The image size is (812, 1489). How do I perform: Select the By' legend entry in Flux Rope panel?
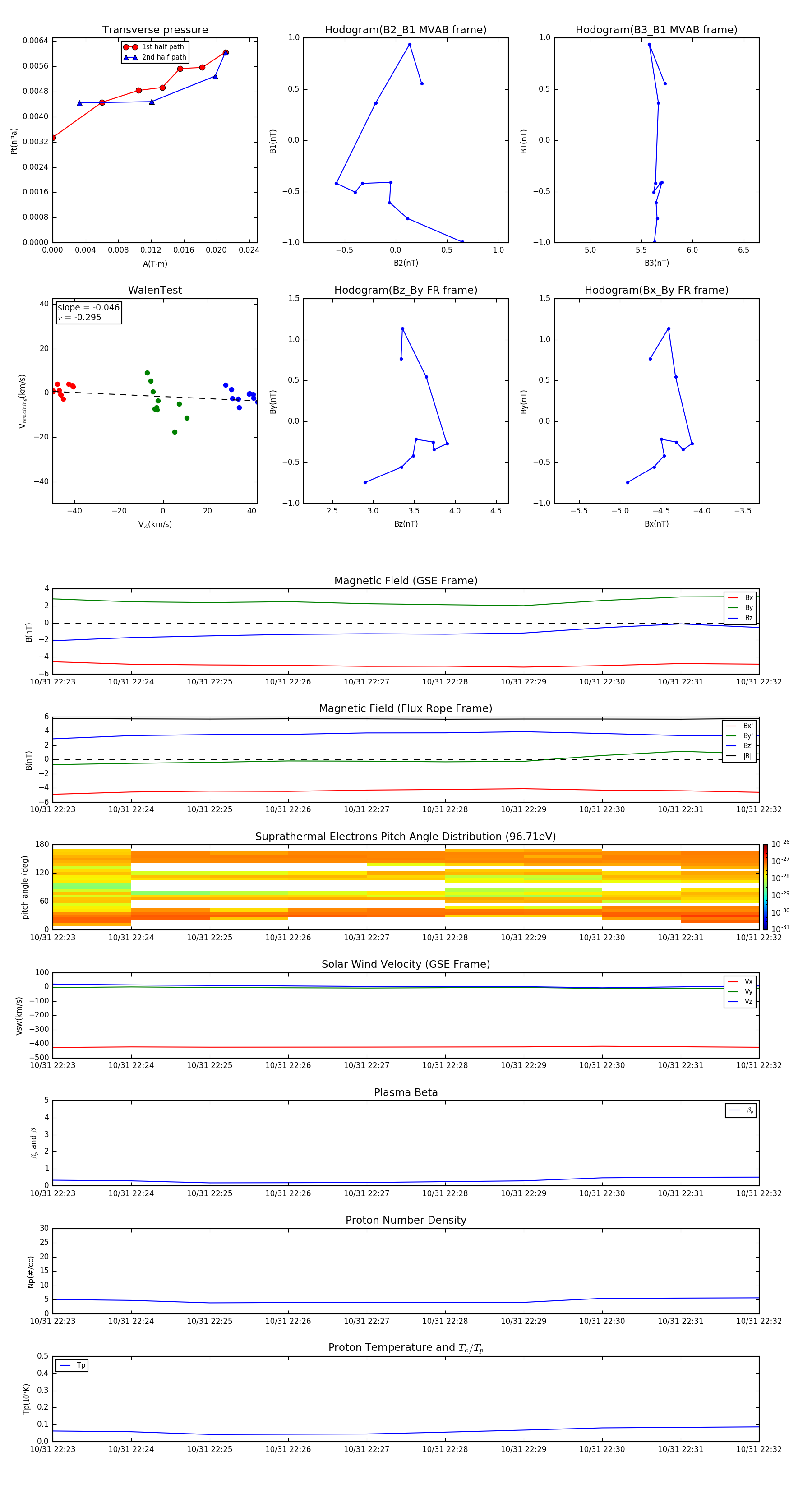739,736
